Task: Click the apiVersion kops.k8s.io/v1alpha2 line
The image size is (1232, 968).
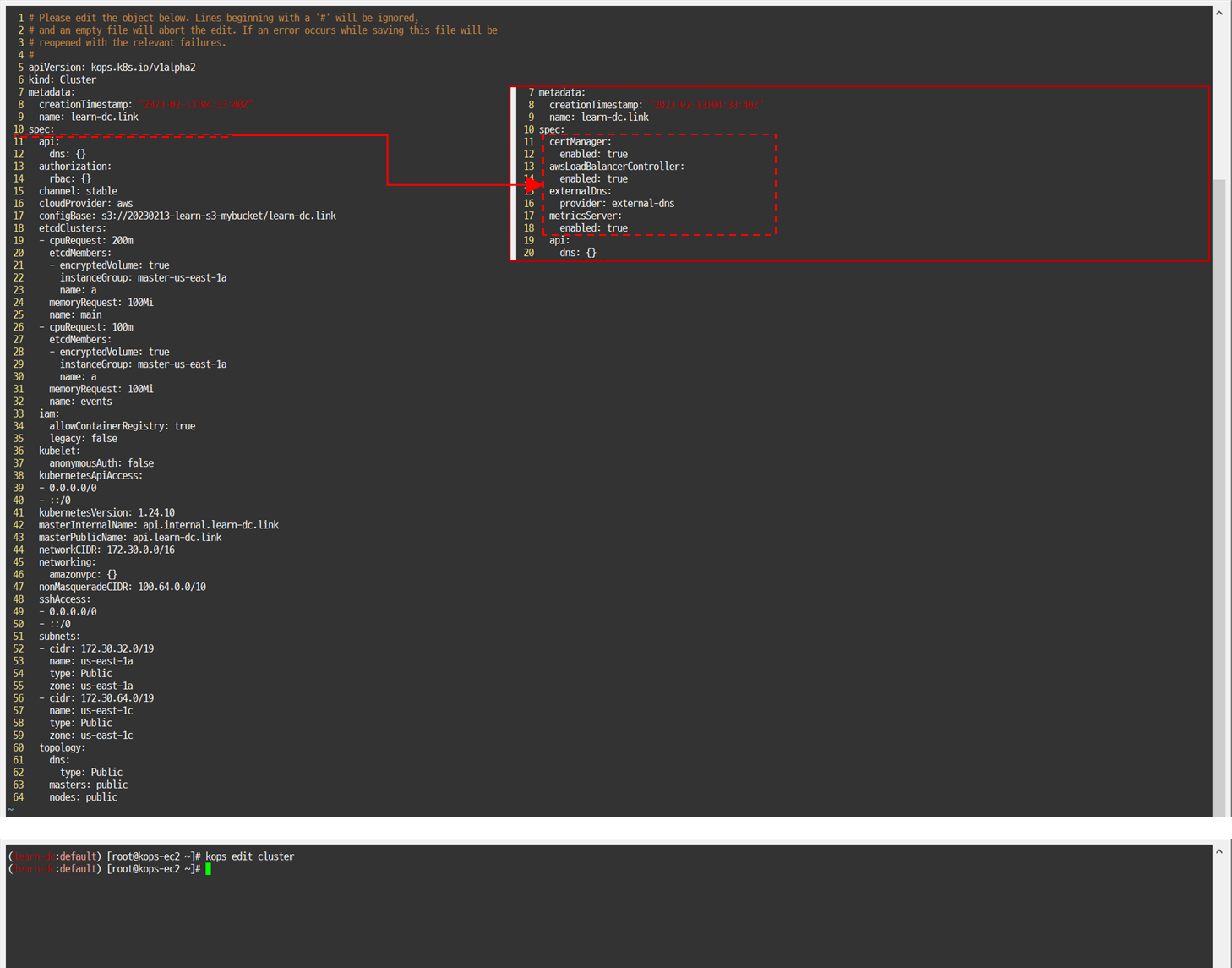Action: point(110,67)
